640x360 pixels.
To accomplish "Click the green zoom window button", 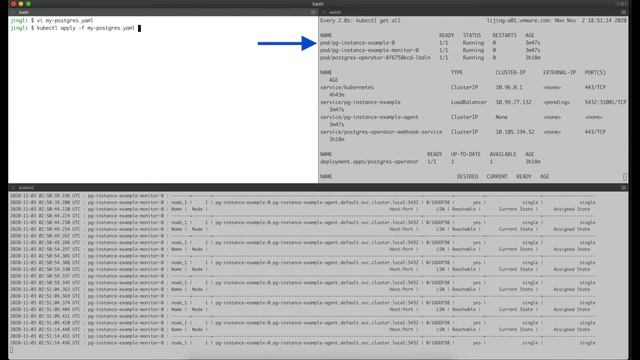I will (x=28, y=4).
